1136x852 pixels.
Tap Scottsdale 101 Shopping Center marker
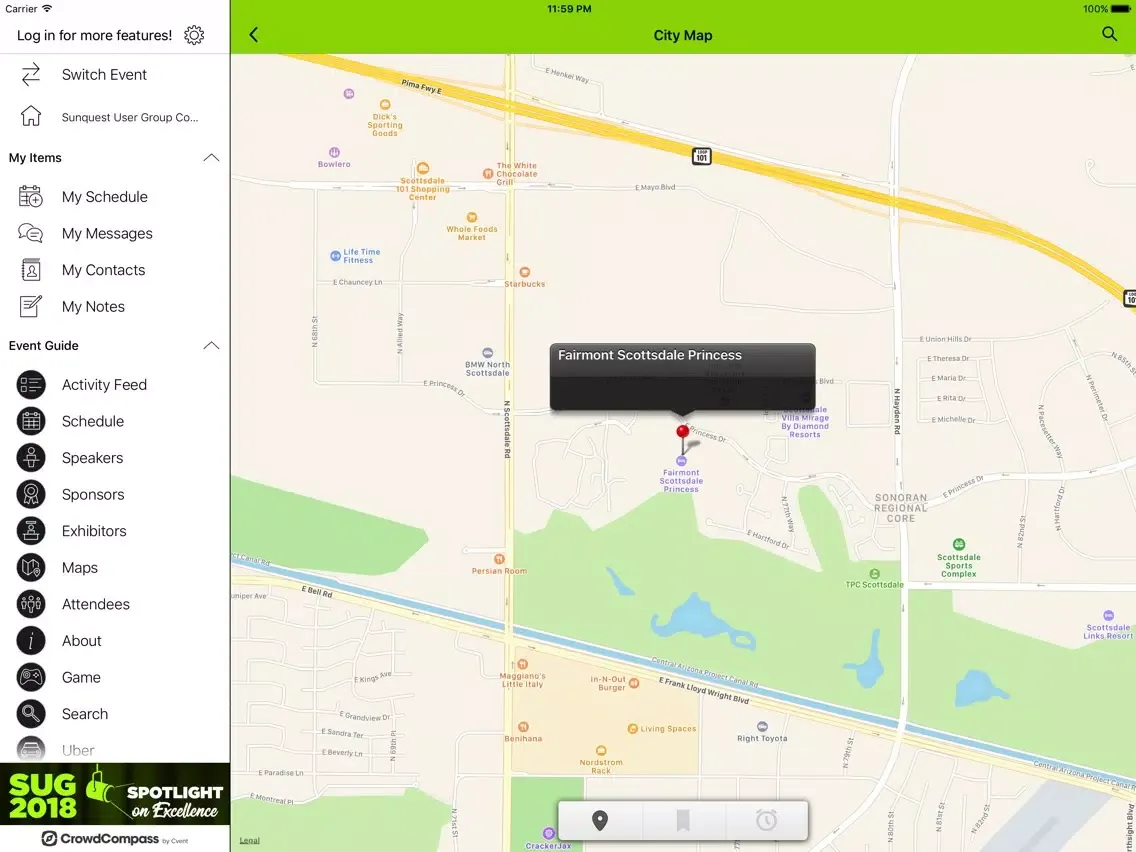[423, 169]
